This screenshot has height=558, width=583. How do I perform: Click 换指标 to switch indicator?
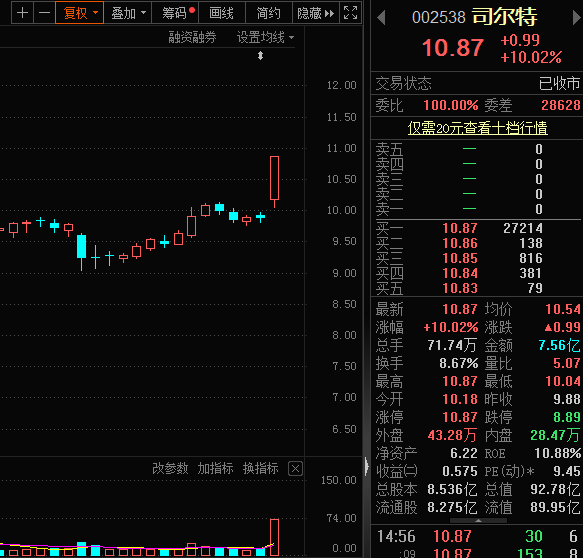point(261,468)
